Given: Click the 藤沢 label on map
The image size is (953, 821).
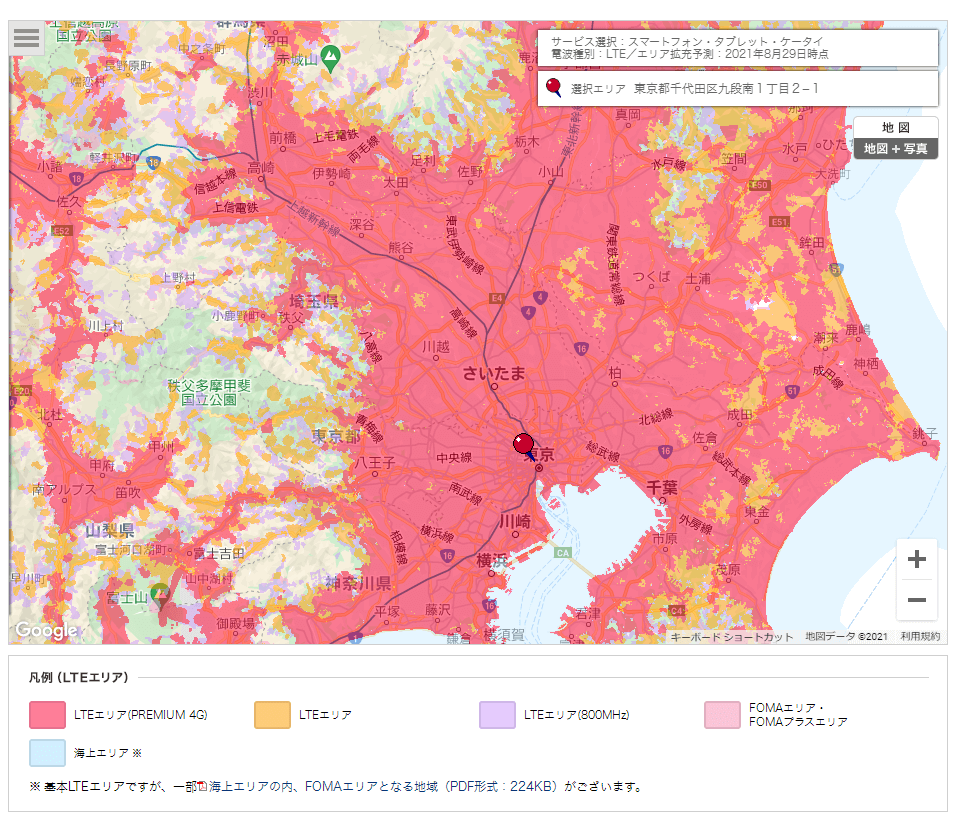Looking at the screenshot, I should tap(438, 610).
